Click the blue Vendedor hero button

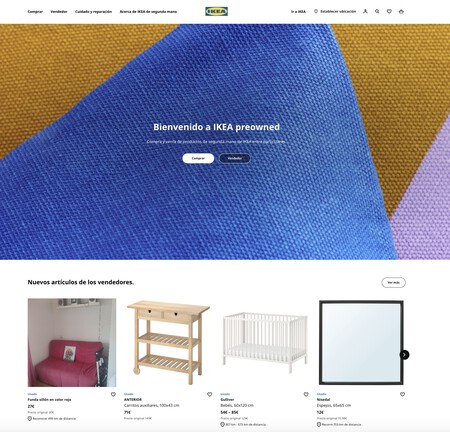point(235,158)
